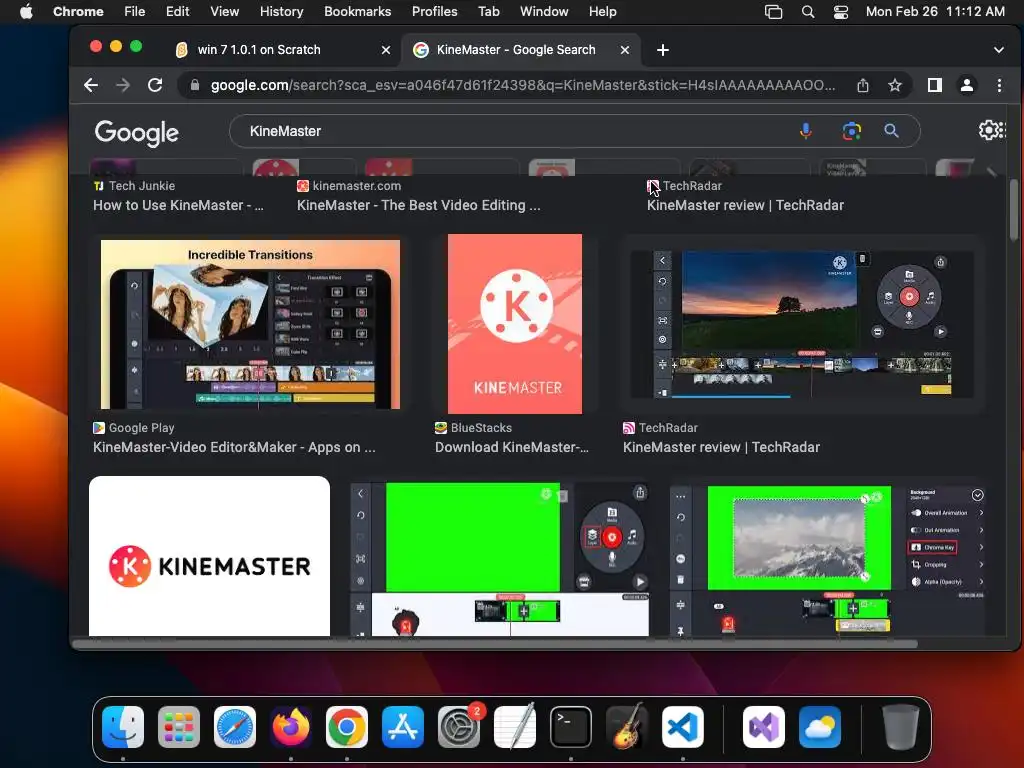This screenshot has height=768, width=1024.
Task: Share this page via share icon
Action: 863,86
